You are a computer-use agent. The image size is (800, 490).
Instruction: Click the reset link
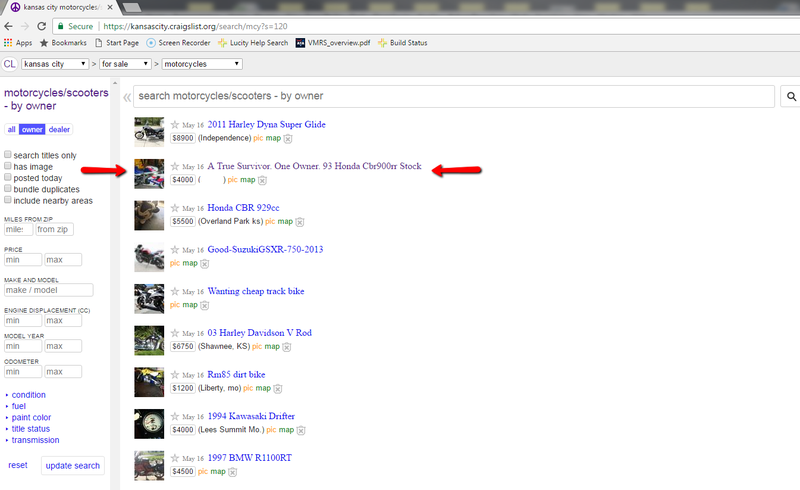18,465
